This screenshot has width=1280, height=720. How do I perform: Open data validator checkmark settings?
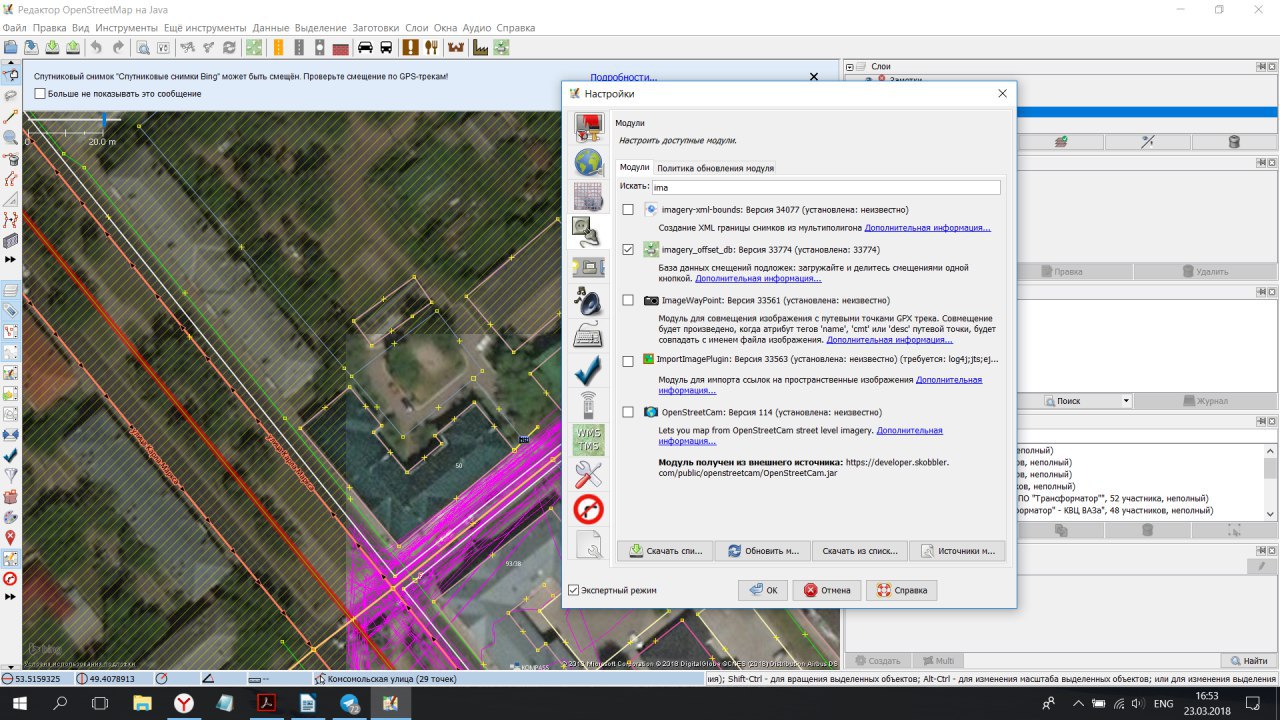[x=588, y=371]
